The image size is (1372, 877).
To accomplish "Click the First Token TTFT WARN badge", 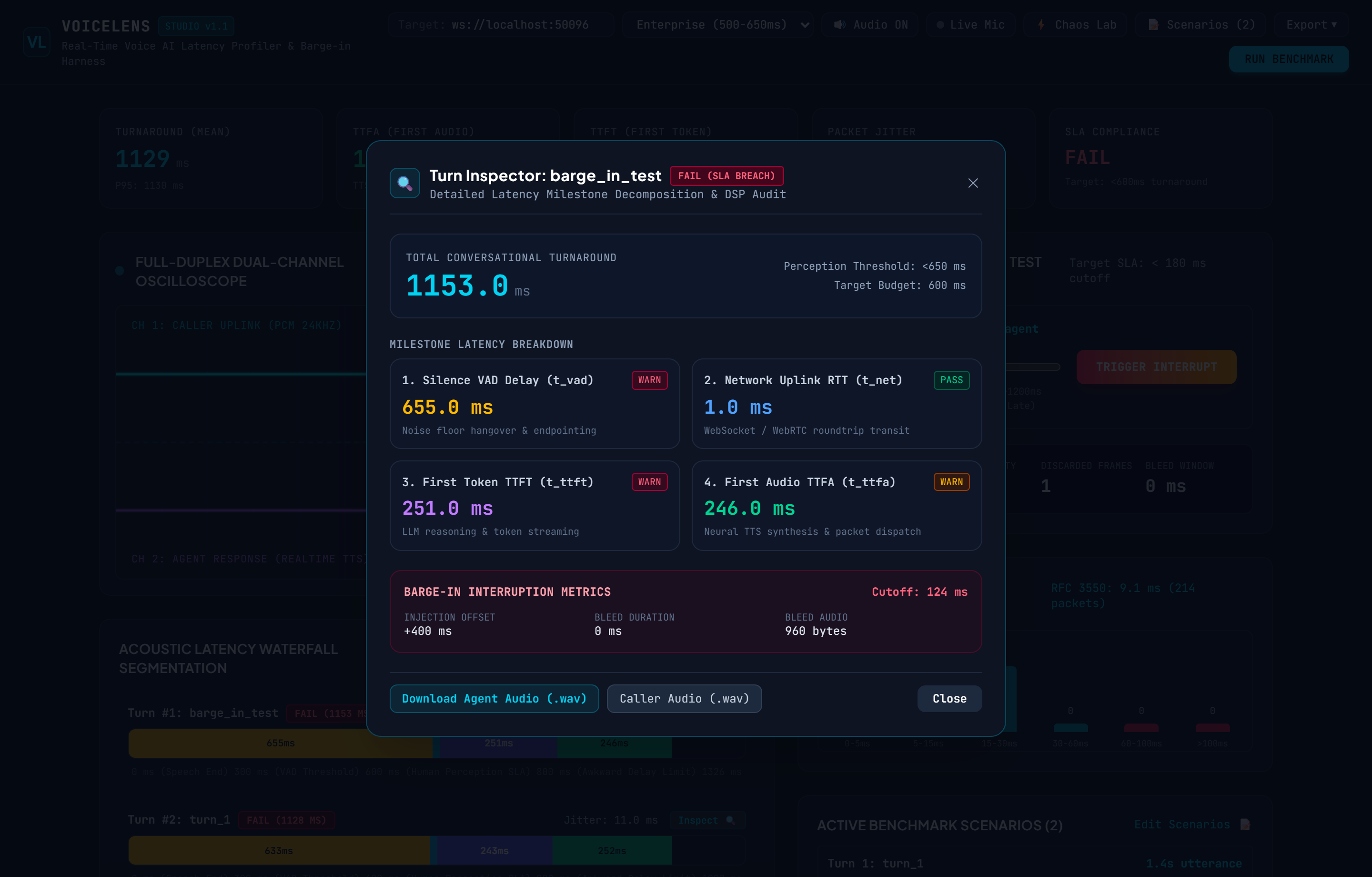I will tap(649, 482).
